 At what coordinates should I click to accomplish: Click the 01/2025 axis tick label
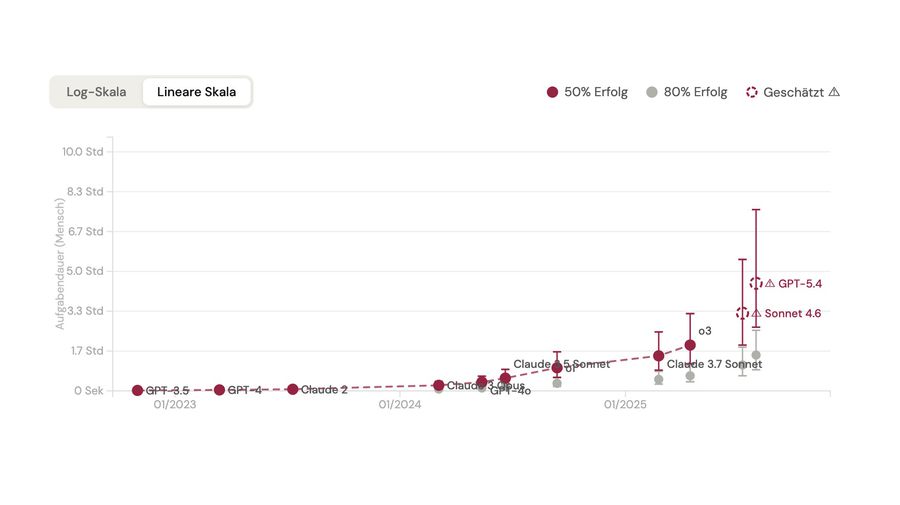click(x=625, y=404)
